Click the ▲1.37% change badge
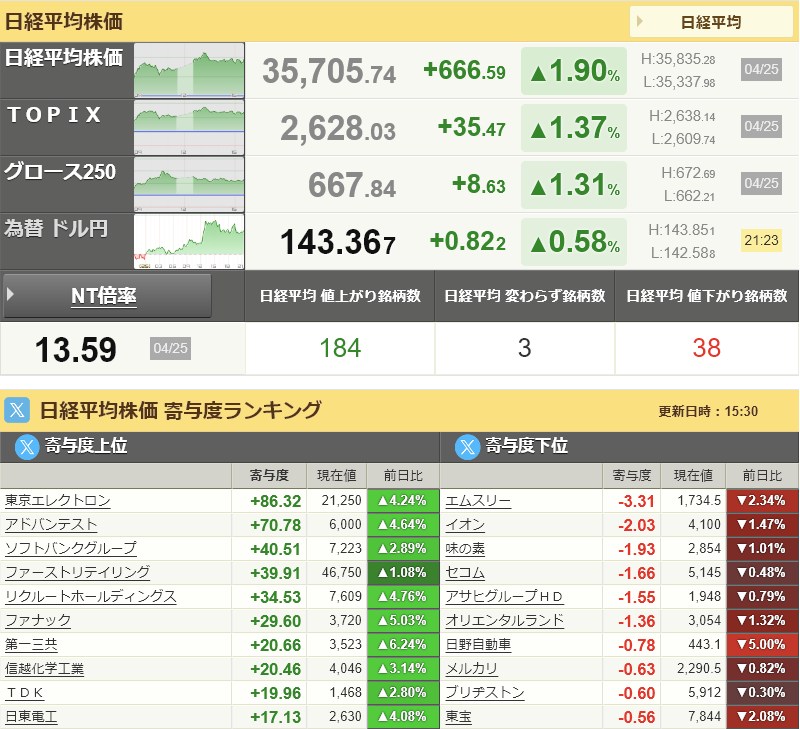This screenshot has width=800, height=729. coord(574,128)
